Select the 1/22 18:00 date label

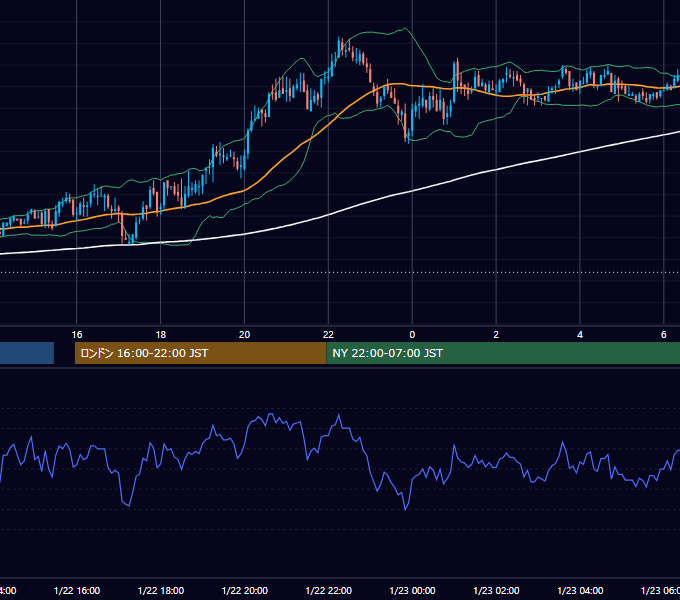[x=161, y=590]
